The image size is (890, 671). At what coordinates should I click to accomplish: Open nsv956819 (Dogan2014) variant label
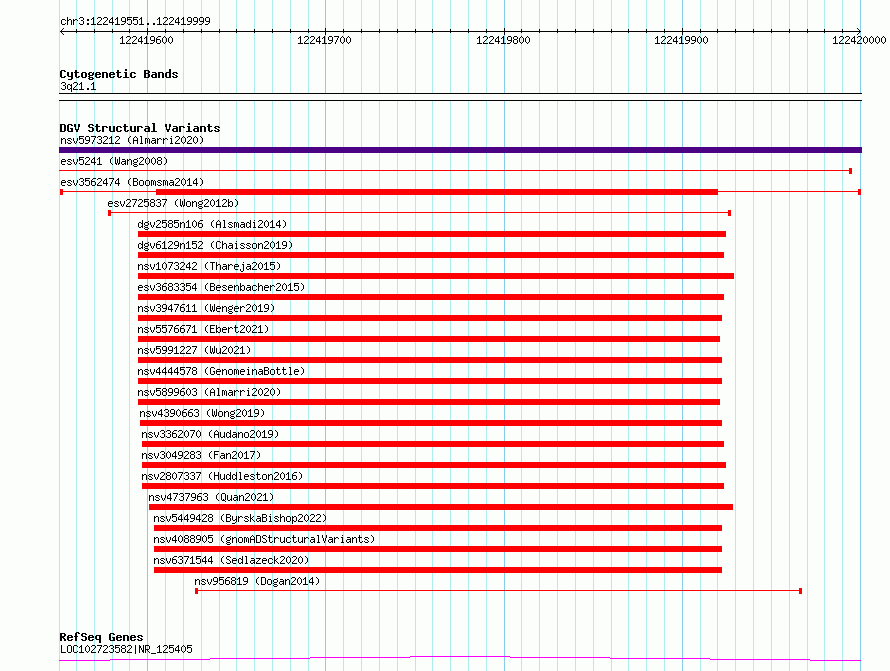click(257, 581)
